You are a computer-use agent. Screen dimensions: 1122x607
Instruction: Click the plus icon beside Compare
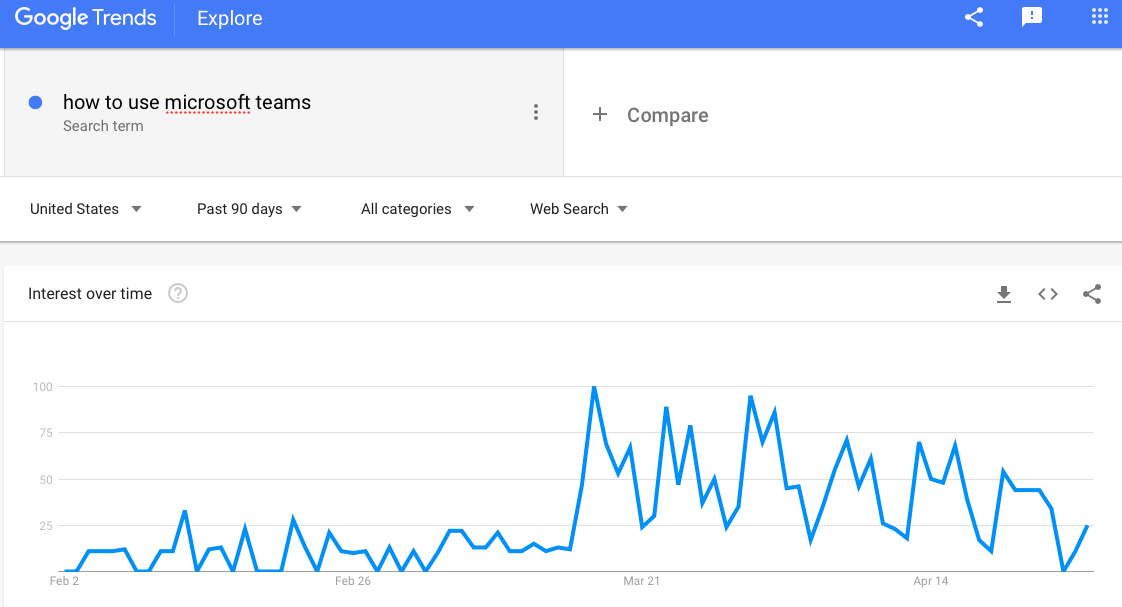click(600, 114)
